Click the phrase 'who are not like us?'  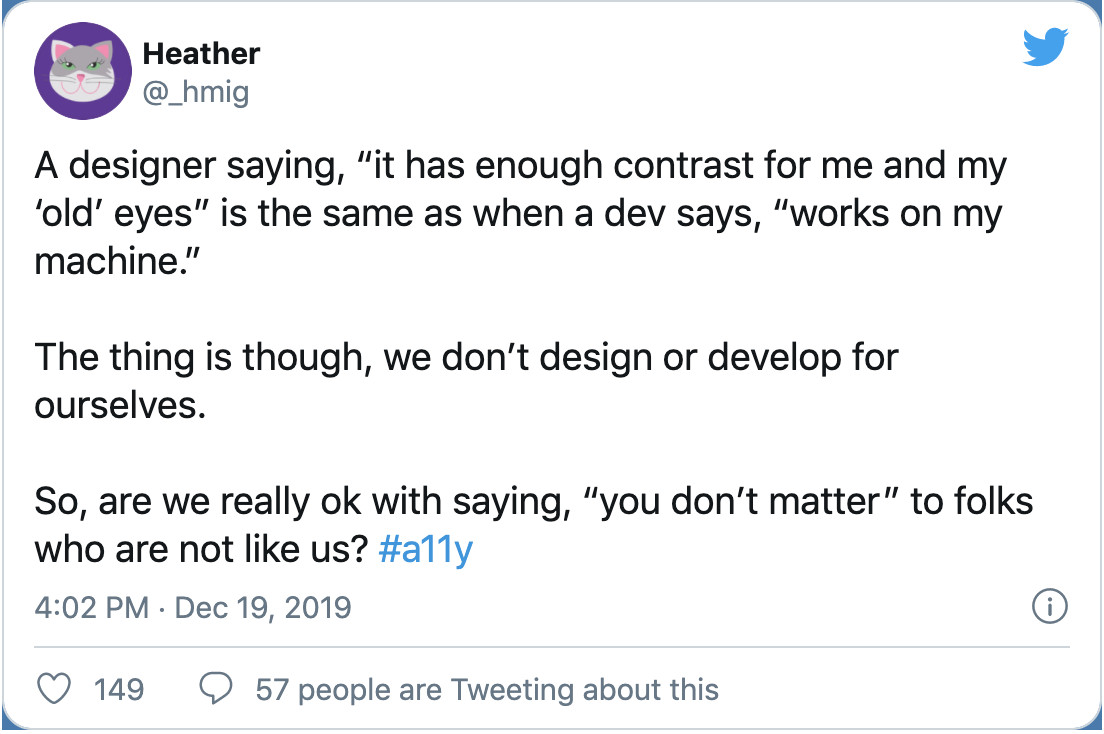203,550
